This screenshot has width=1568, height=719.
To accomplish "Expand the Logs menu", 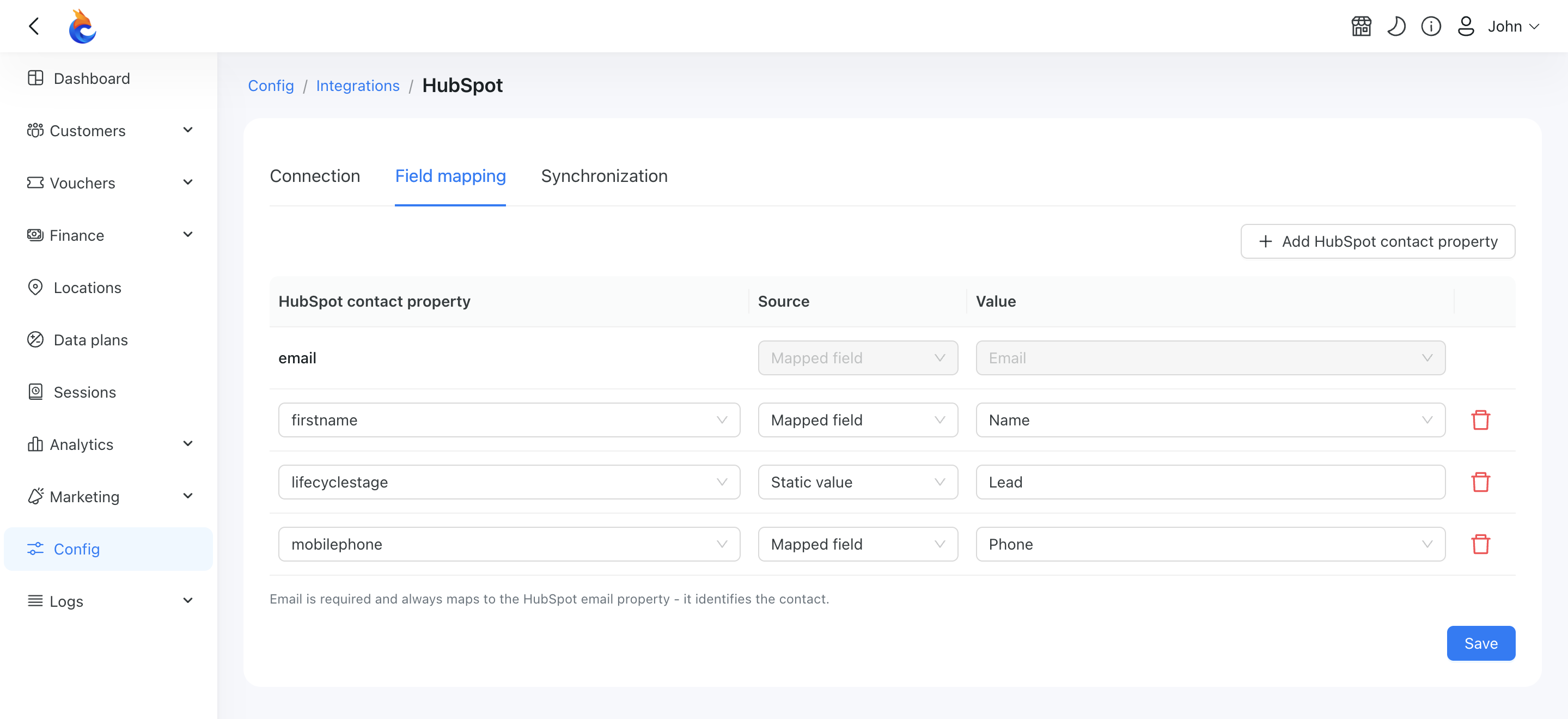I will [x=108, y=601].
